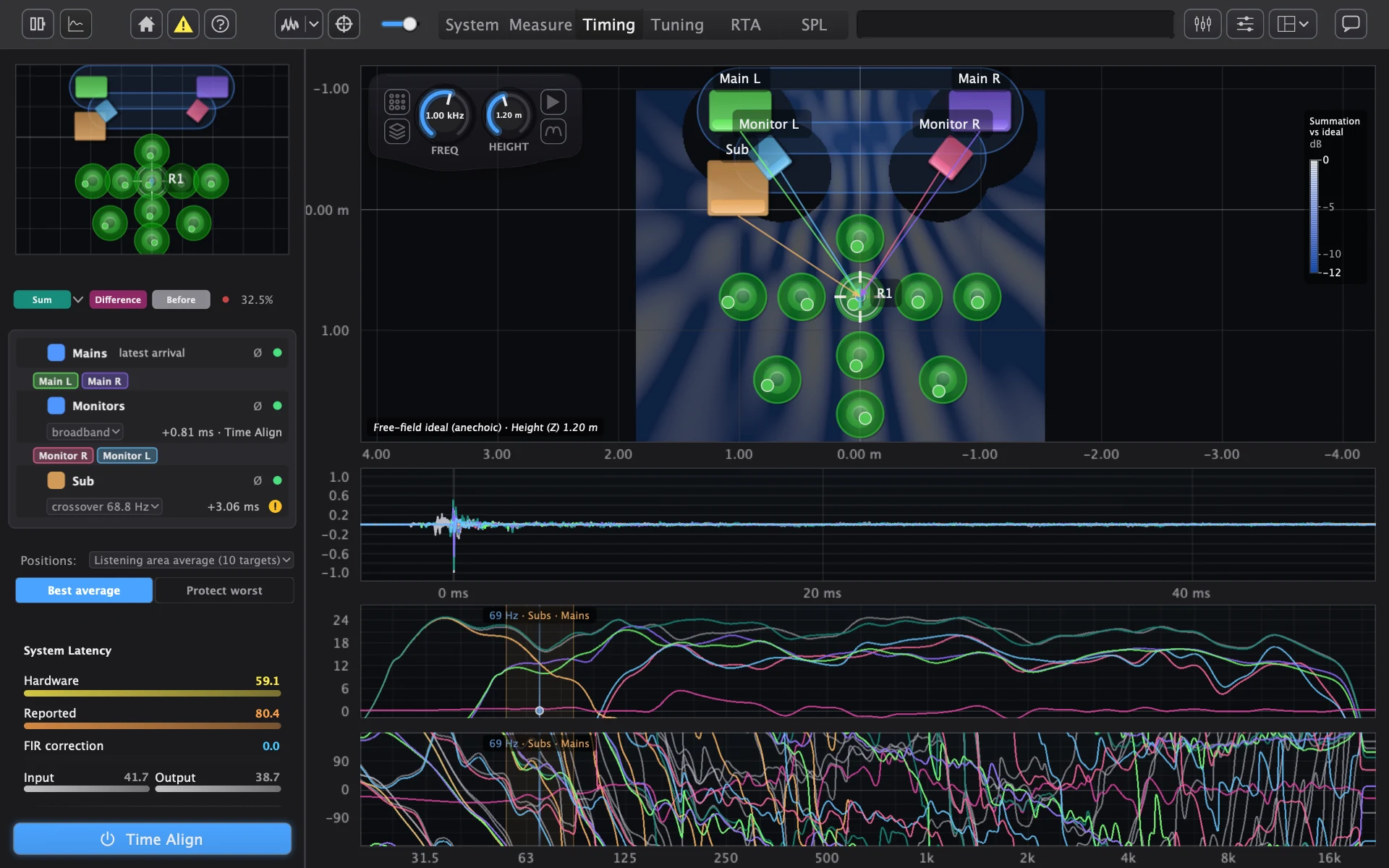Click the response curve icon beside HEIGHT
Viewport: 1389px width, 868px height.
(x=553, y=132)
